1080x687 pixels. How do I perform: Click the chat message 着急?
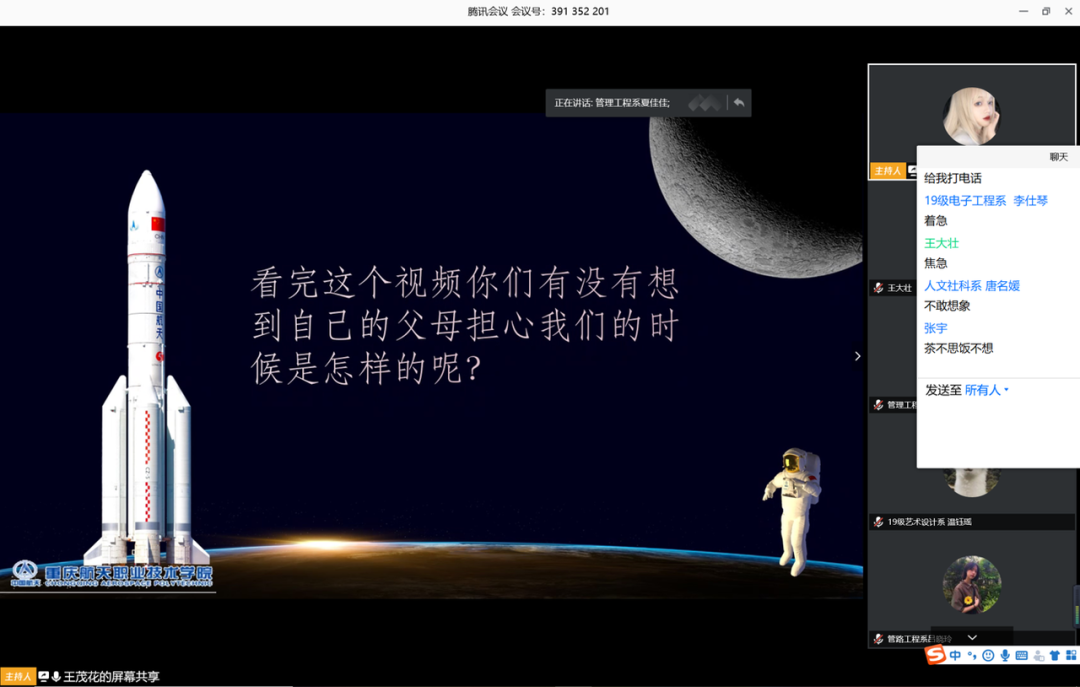coord(935,221)
